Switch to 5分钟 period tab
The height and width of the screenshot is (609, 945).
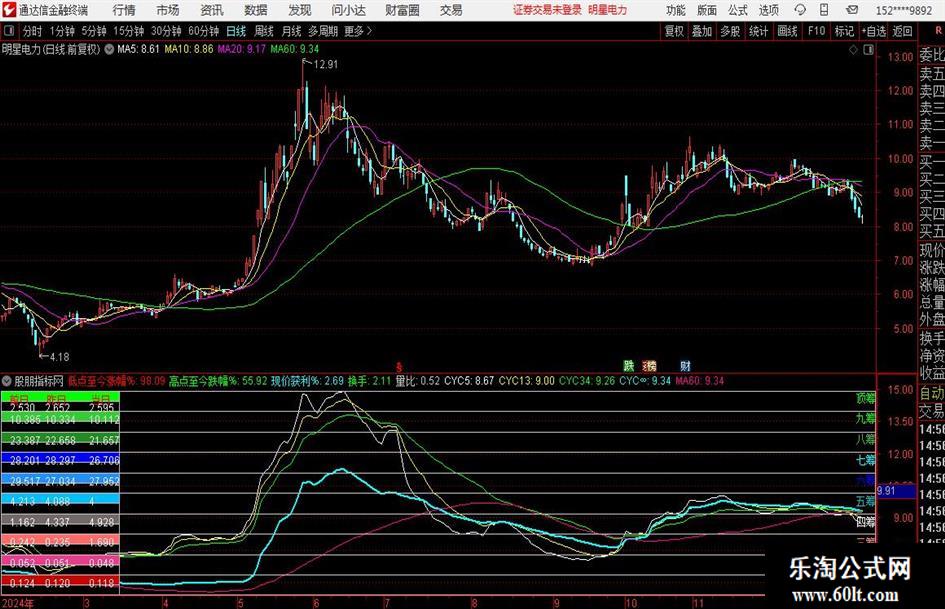click(x=93, y=31)
